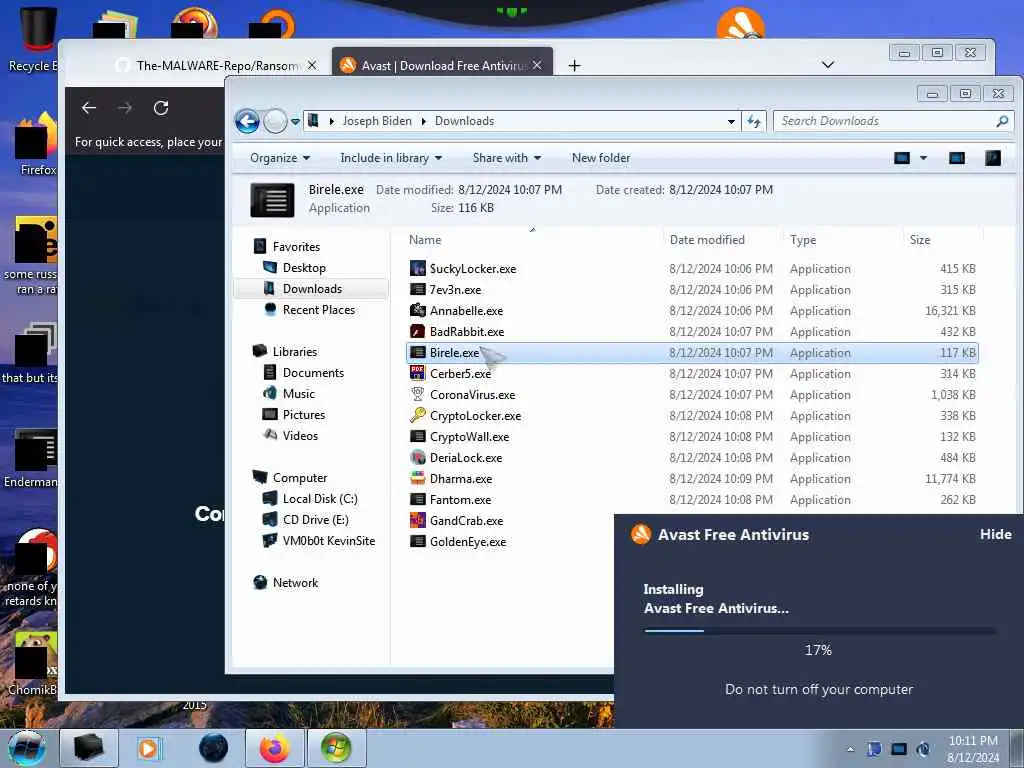Open Favorites in the navigation pane
Screen dimensions: 1024x768
pos(296,247)
